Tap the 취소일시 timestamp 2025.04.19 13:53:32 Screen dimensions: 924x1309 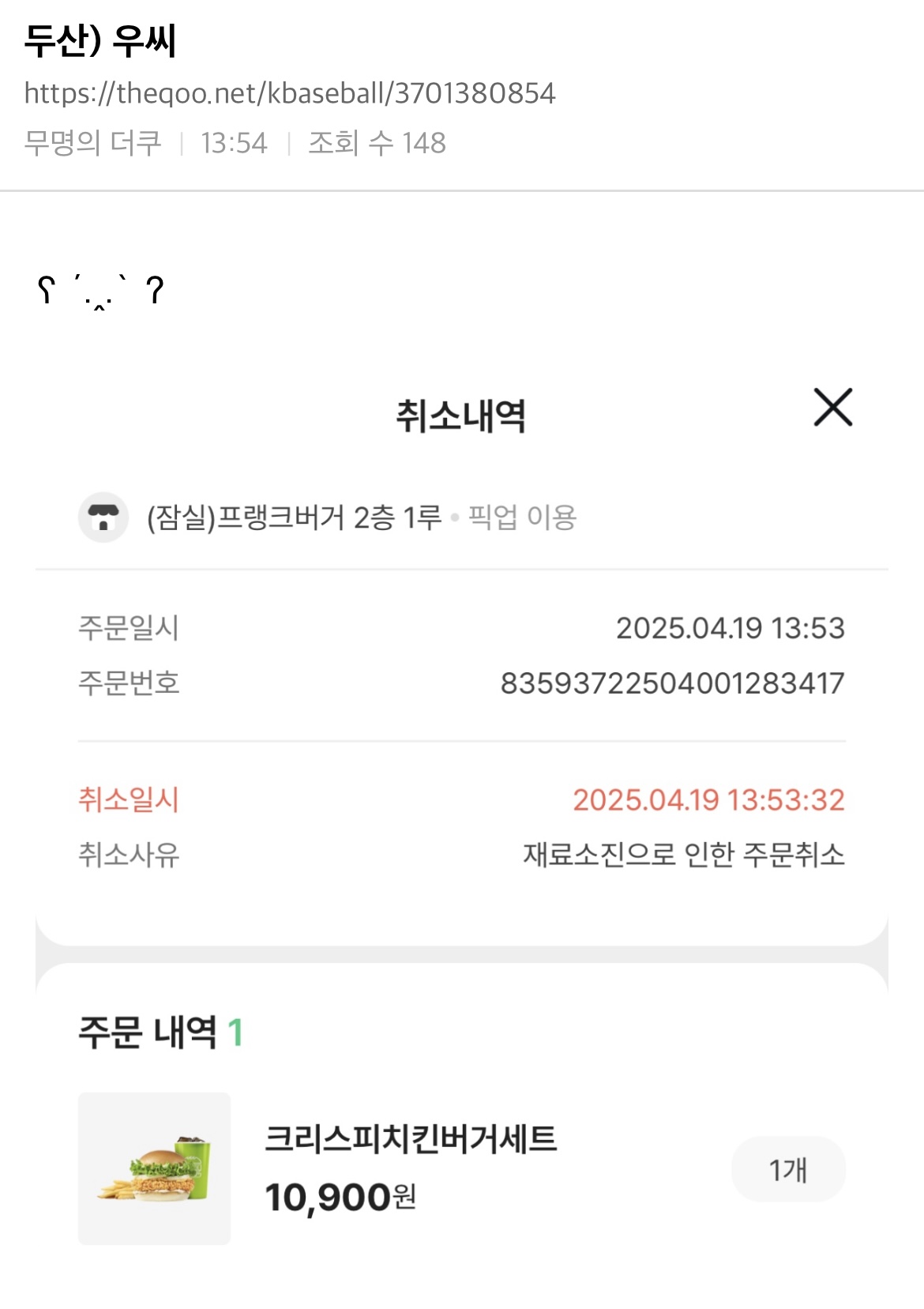point(708,799)
